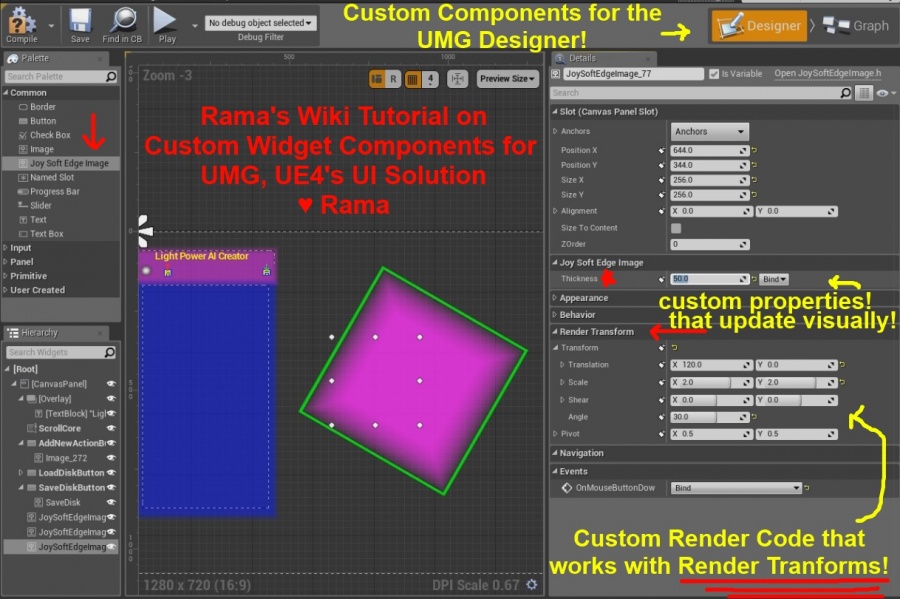Compile the widget blueprint

[x=22, y=26]
